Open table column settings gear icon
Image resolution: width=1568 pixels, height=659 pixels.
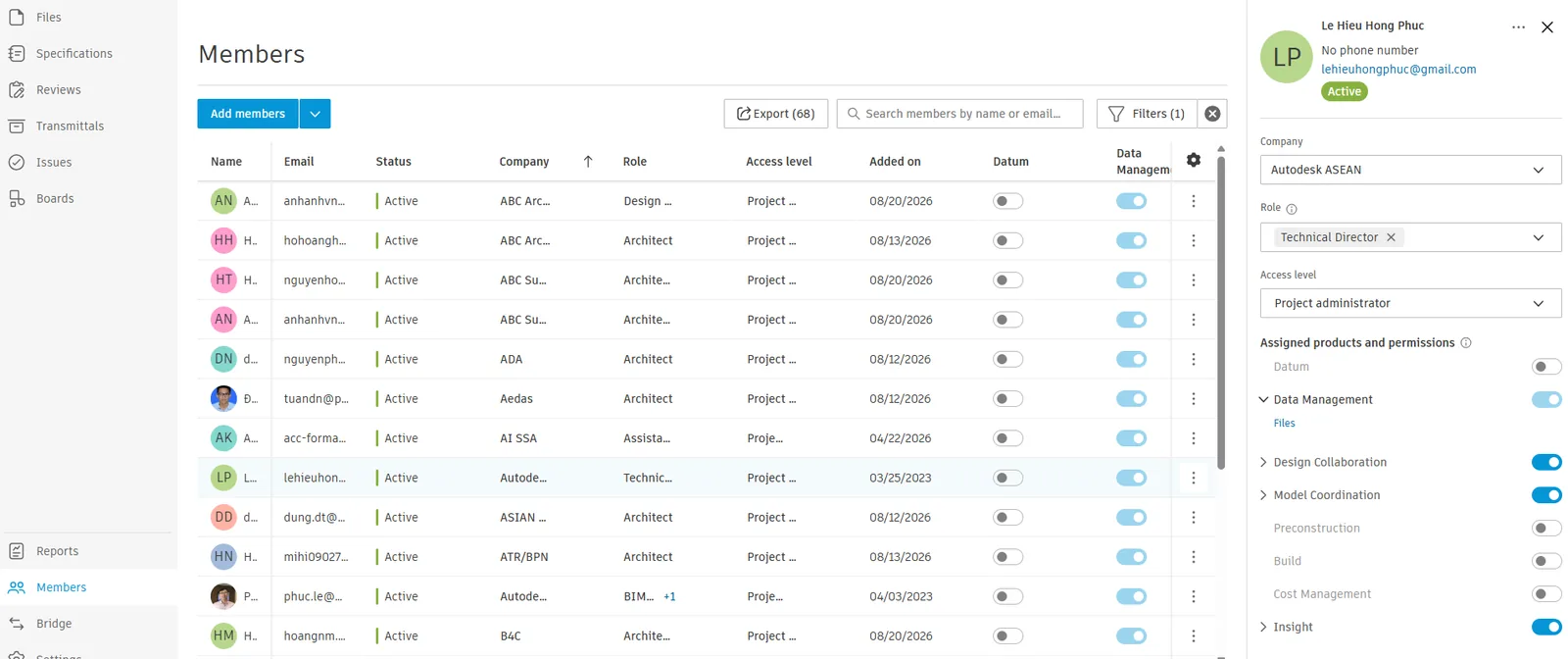coord(1193,160)
